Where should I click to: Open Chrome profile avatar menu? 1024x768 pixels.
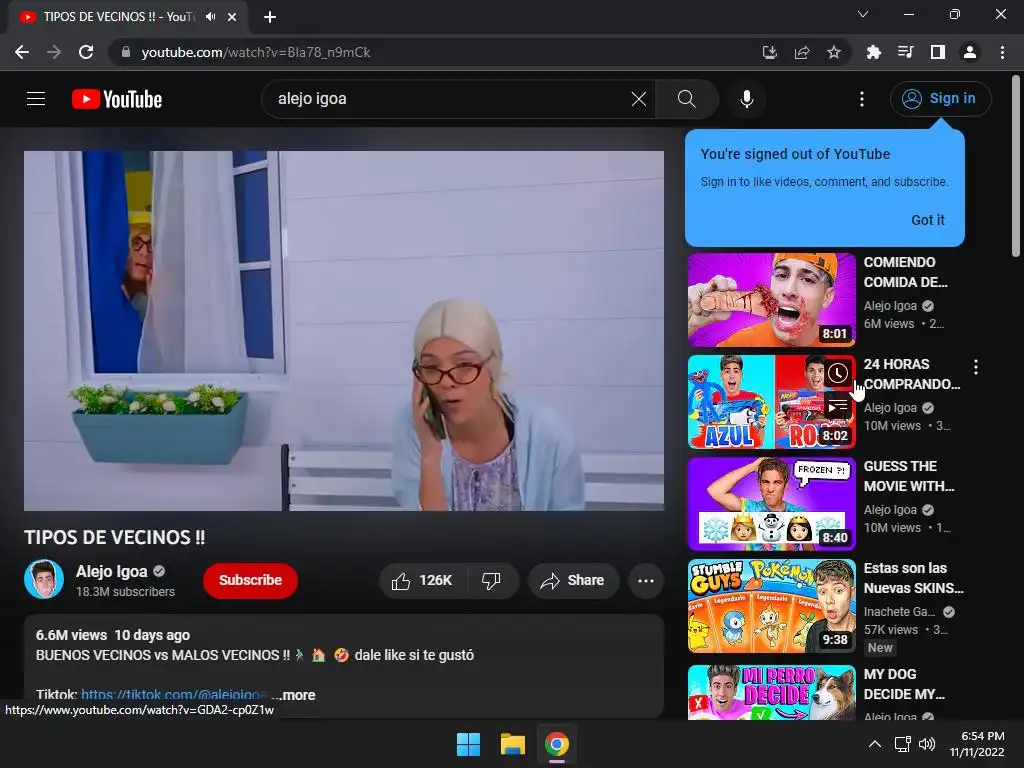(x=970, y=52)
